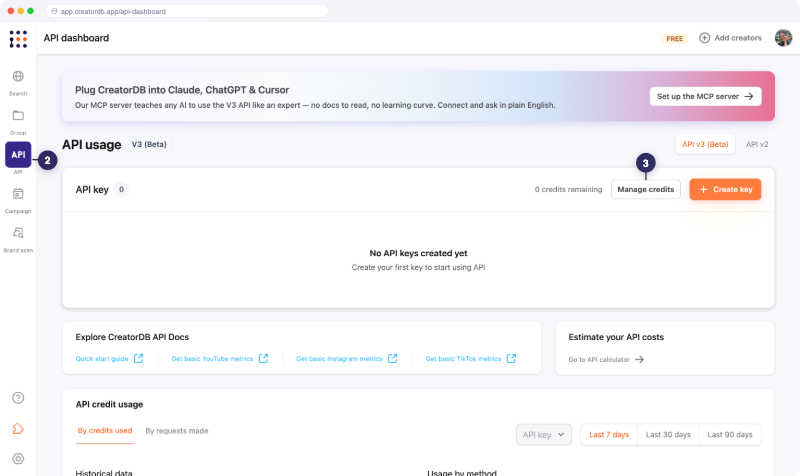Click the API dashboard page title
Image resolution: width=800 pixels, height=476 pixels.
(77, 38)
